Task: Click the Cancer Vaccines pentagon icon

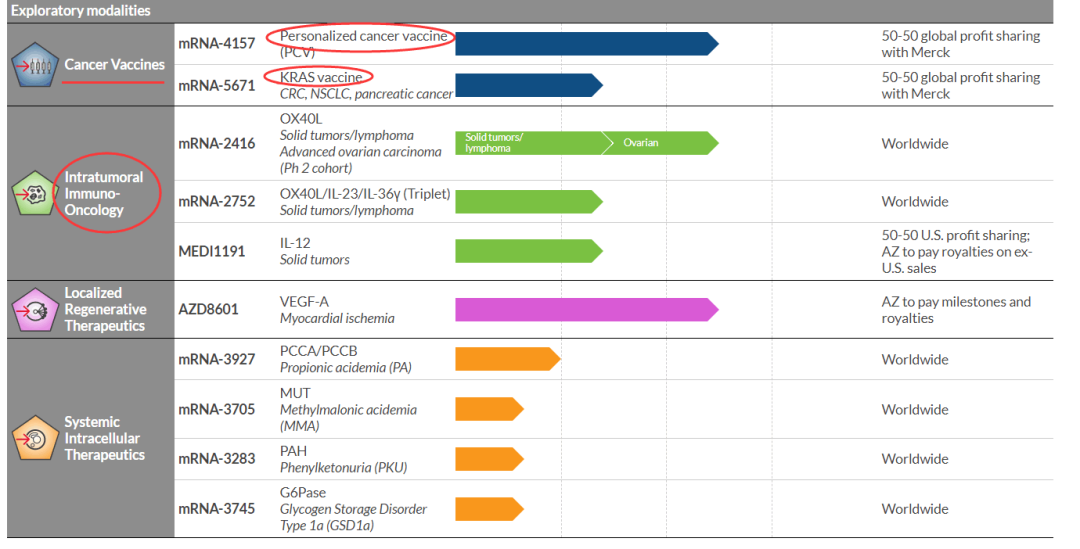Action: click(x=34, y=64)
